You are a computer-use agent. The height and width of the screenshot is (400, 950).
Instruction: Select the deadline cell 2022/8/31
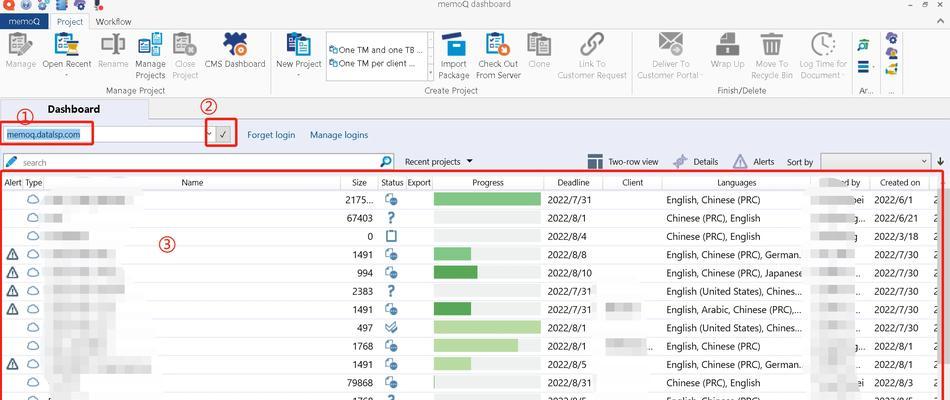point(570,383)
